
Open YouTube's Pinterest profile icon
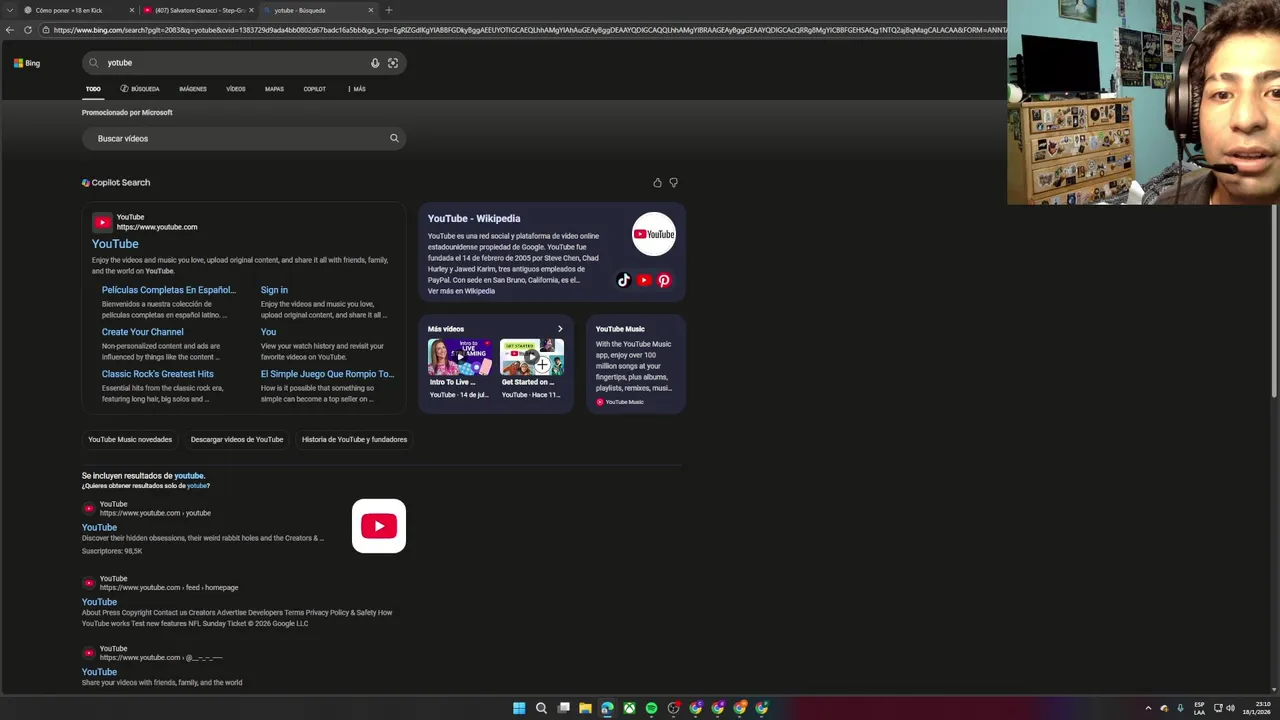pos(664,280)
